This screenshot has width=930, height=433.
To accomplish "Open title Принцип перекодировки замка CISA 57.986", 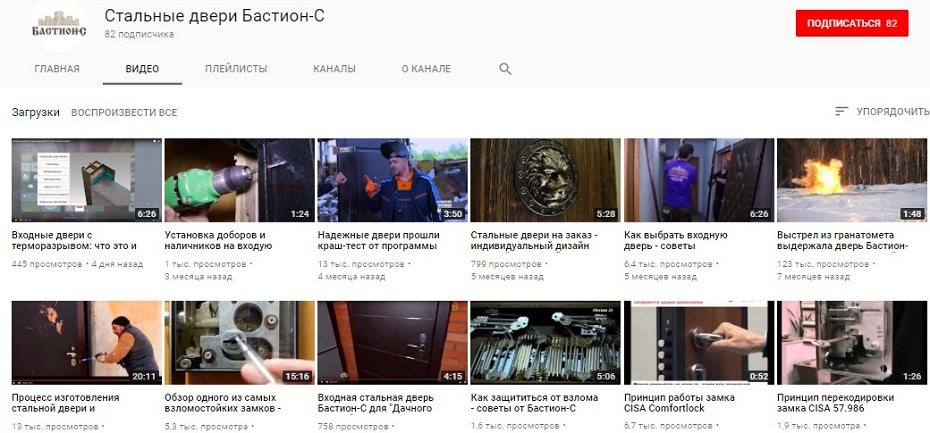I will click(836, 403).
